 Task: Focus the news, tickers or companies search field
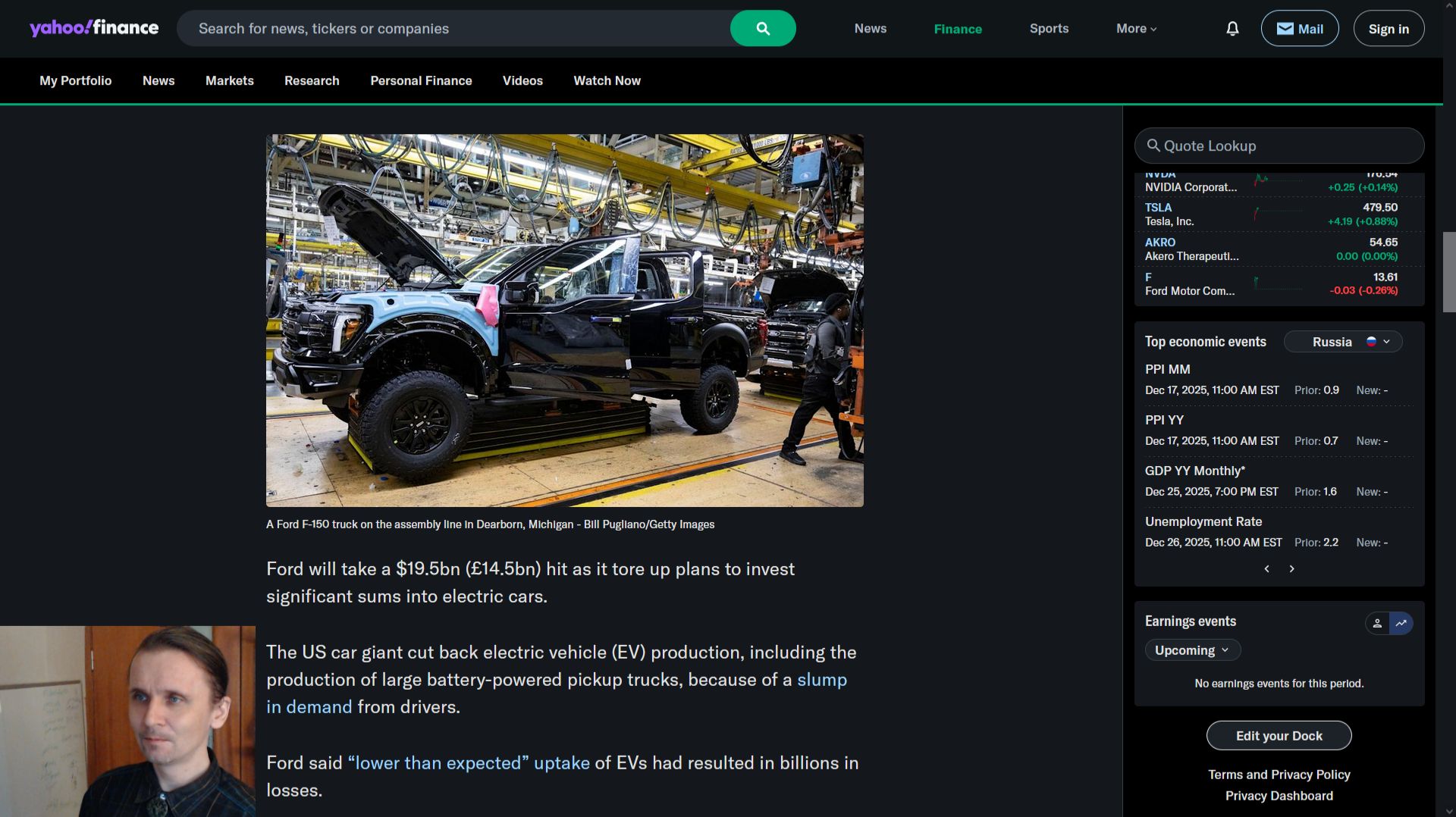pyautogui.click(x=455, y=29)
